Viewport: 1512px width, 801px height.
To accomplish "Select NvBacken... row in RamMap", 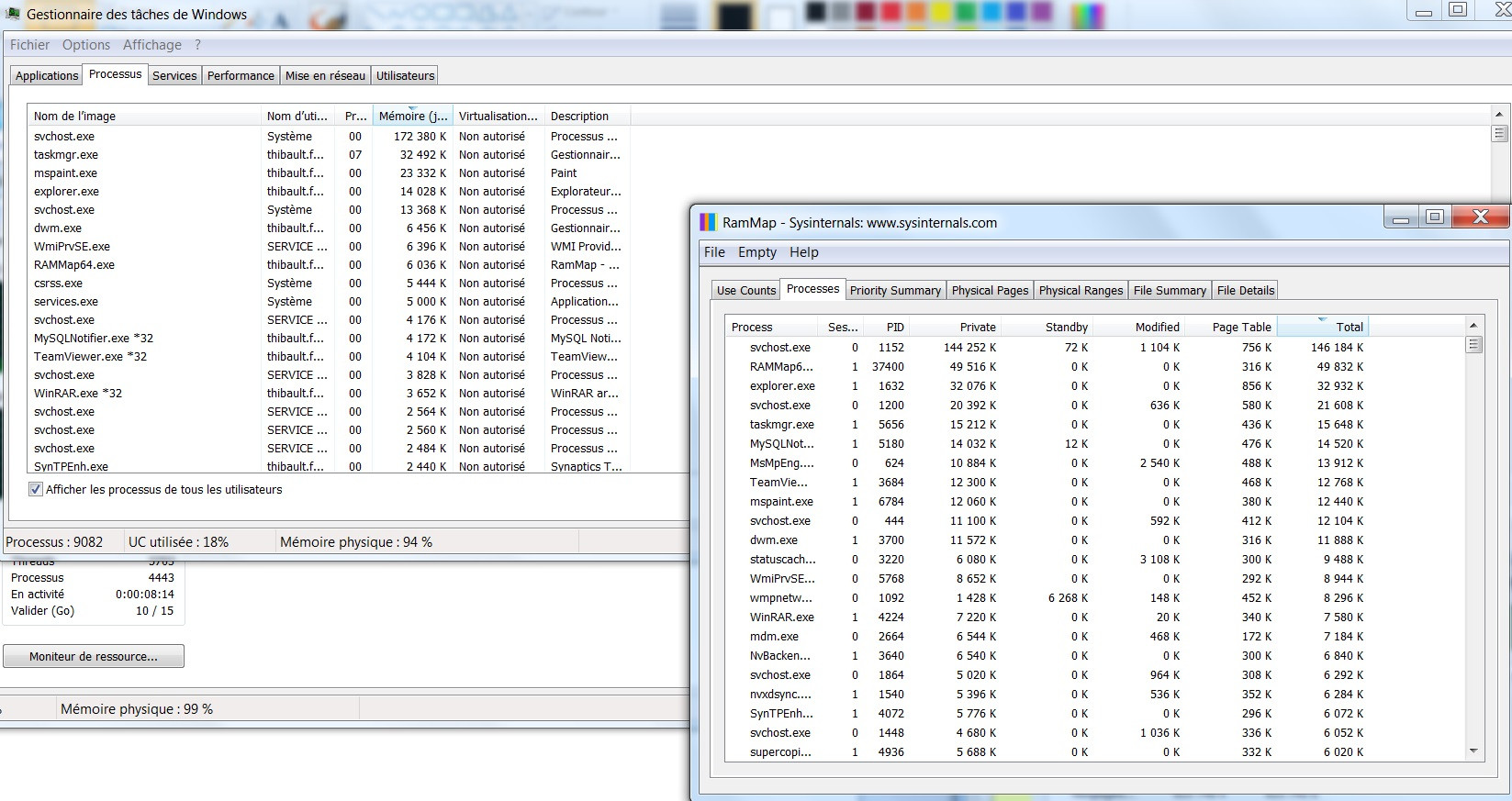I will 1047,656.
